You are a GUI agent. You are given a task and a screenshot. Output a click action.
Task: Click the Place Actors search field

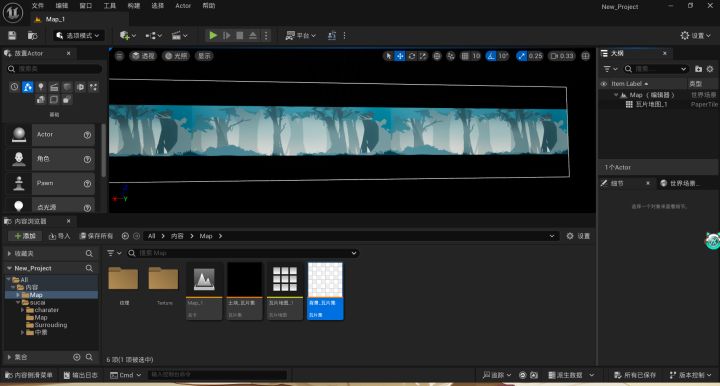(55, 69)
